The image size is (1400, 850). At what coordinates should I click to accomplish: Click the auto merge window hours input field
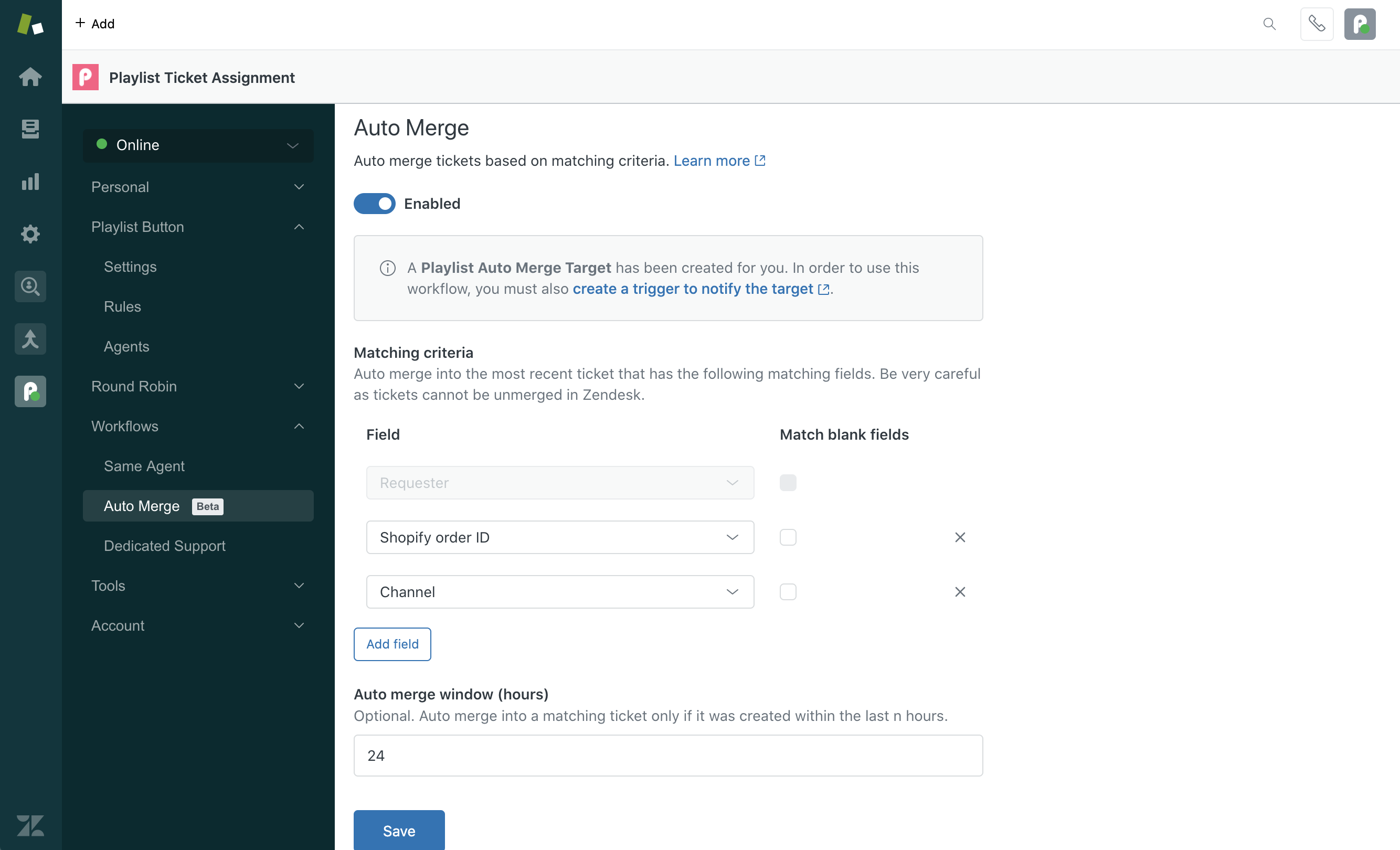coord(668,755)
